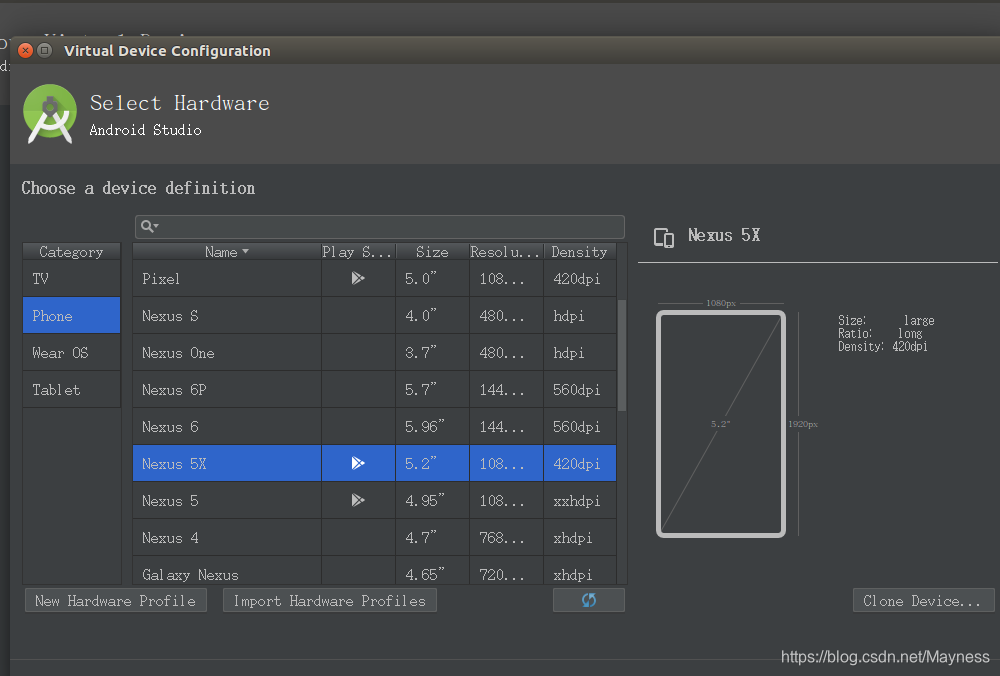1000x676 pixels.
Task: Click the 768... resolution cell
Action: (x=506, y=538)
